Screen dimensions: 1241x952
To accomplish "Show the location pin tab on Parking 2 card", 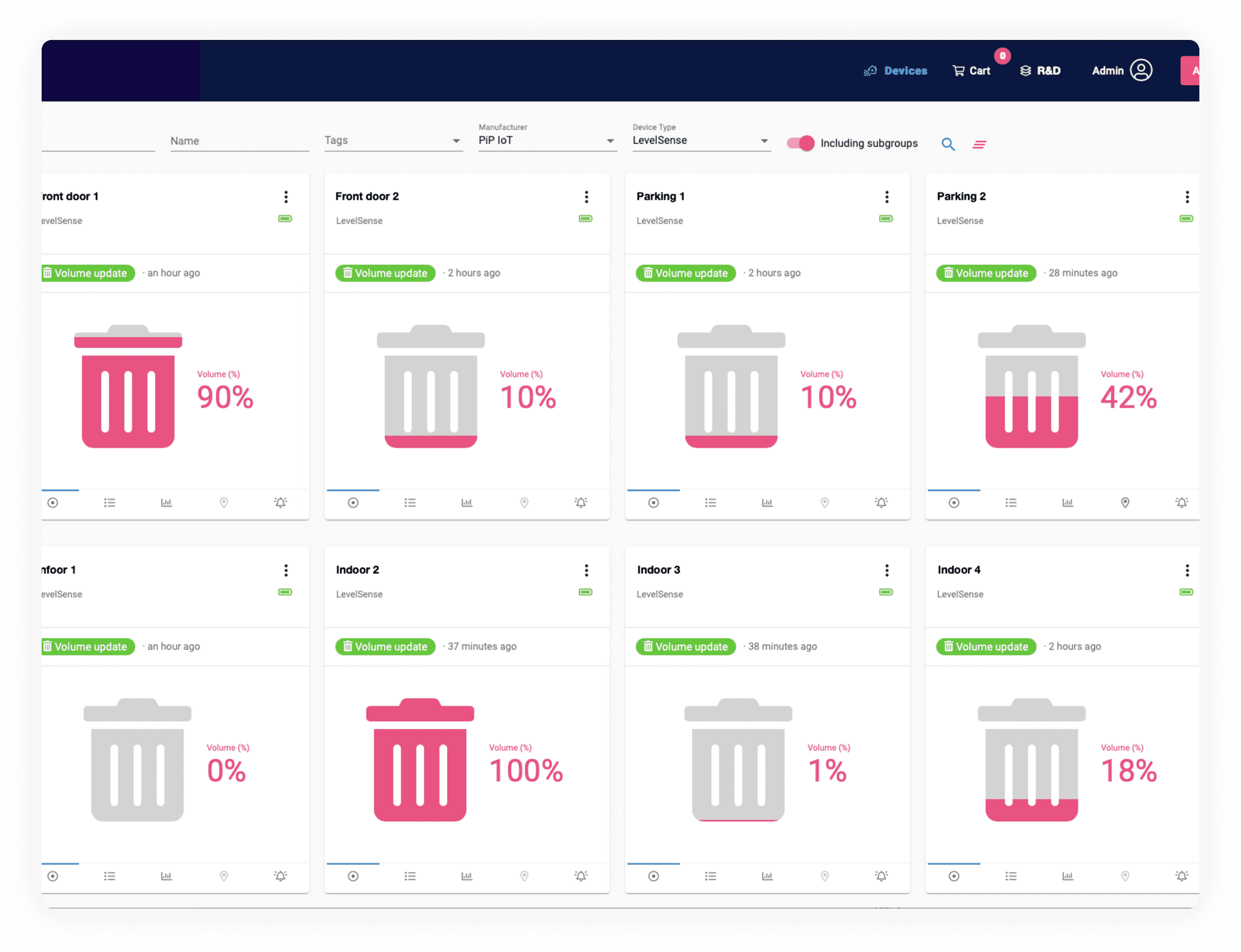I will [1125, 502].
